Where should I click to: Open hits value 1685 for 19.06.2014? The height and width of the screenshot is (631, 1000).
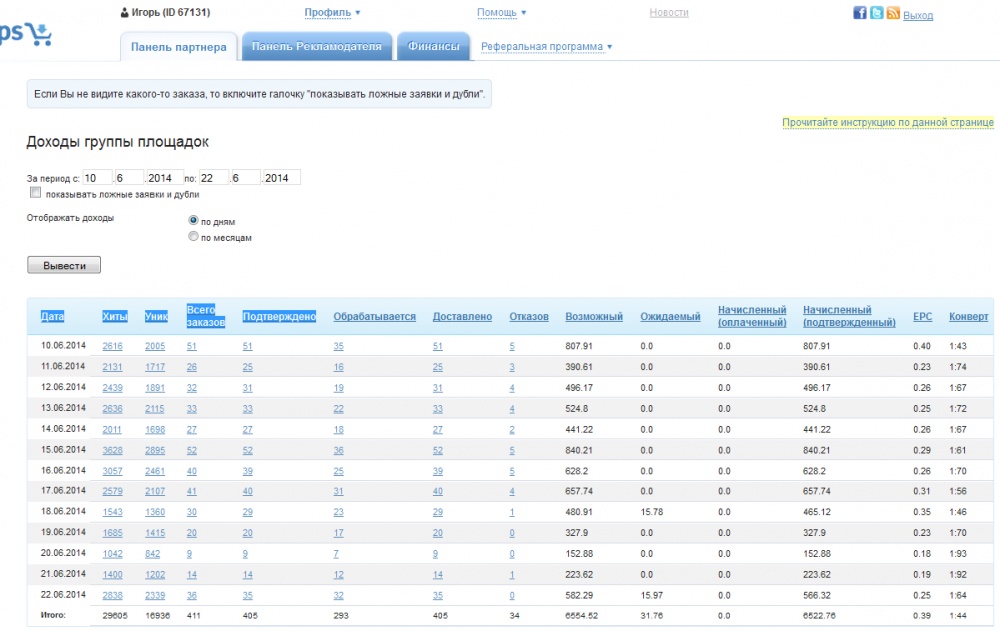tap(112, 533)
